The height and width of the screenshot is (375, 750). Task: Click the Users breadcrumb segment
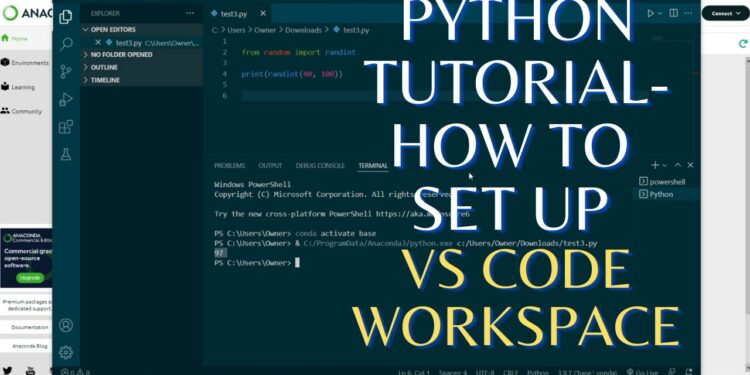236,30
